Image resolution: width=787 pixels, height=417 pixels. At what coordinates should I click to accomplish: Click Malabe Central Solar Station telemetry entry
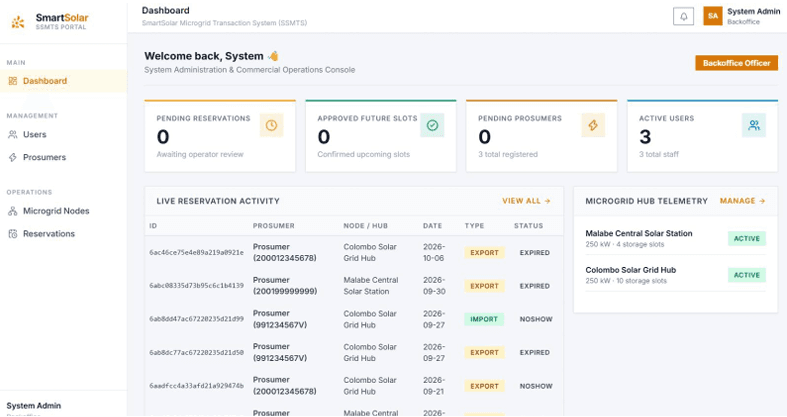676,238
